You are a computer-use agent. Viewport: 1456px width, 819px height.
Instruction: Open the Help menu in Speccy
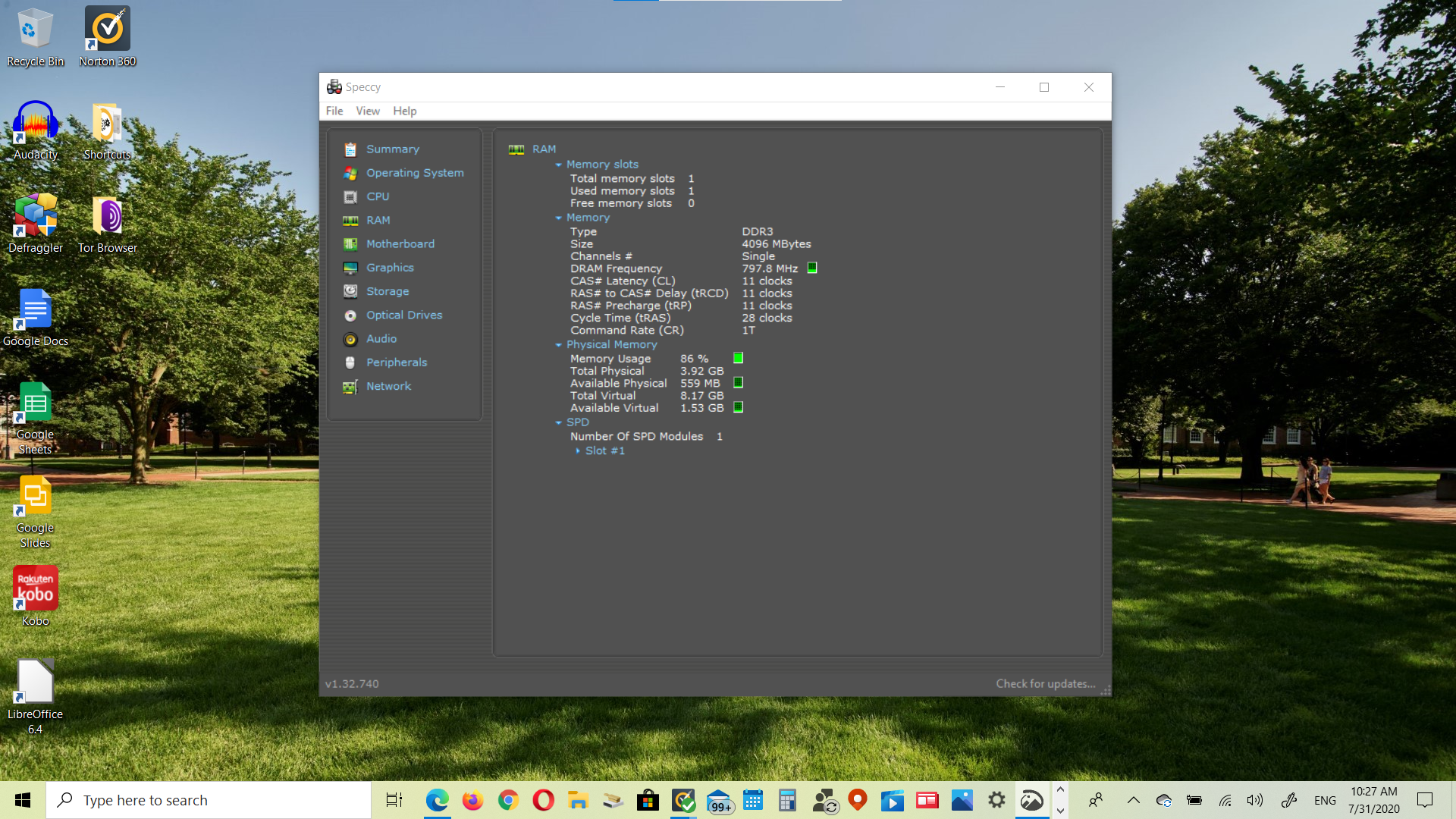(404, 111)
